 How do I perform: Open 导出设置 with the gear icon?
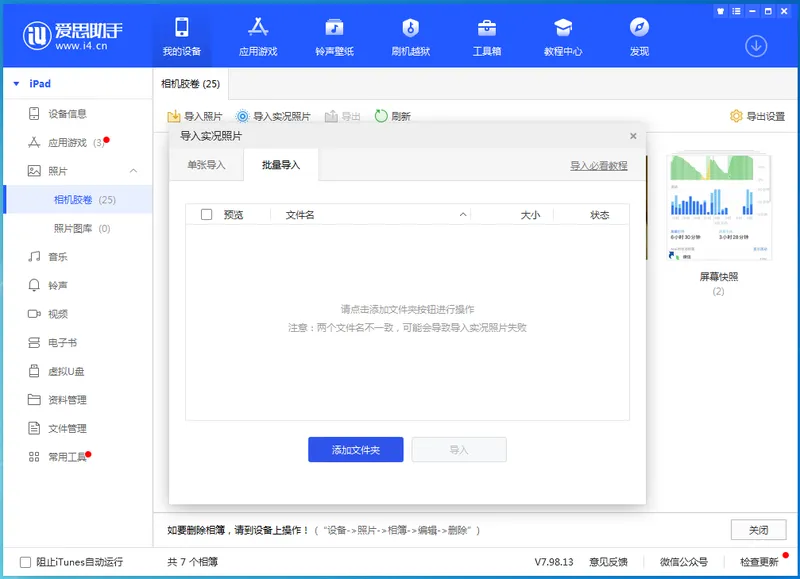[757, 116]
